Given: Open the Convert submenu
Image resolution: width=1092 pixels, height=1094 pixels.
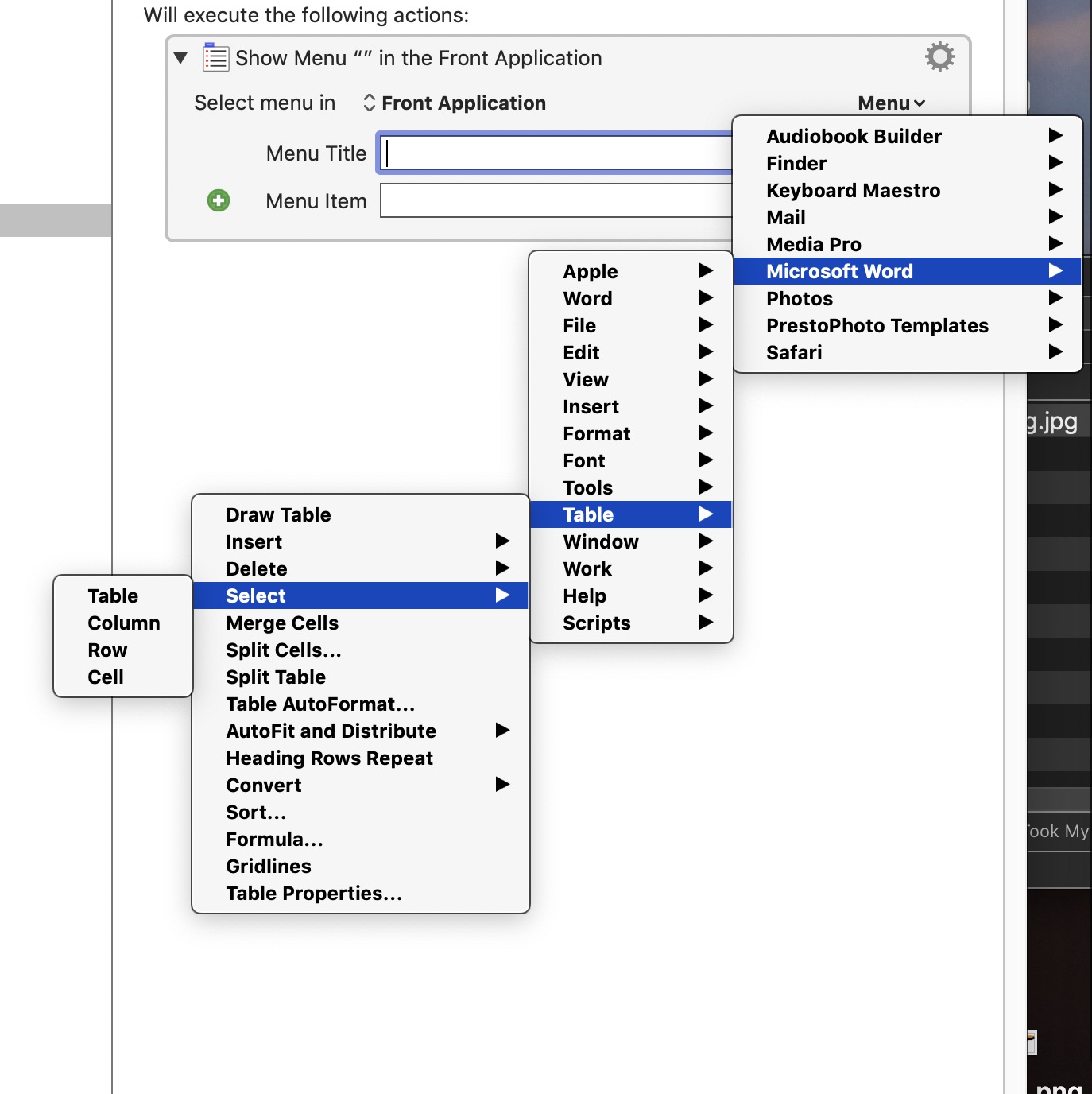Looking at the screenshot, I should pyautogui.click(x=361, y=786).
